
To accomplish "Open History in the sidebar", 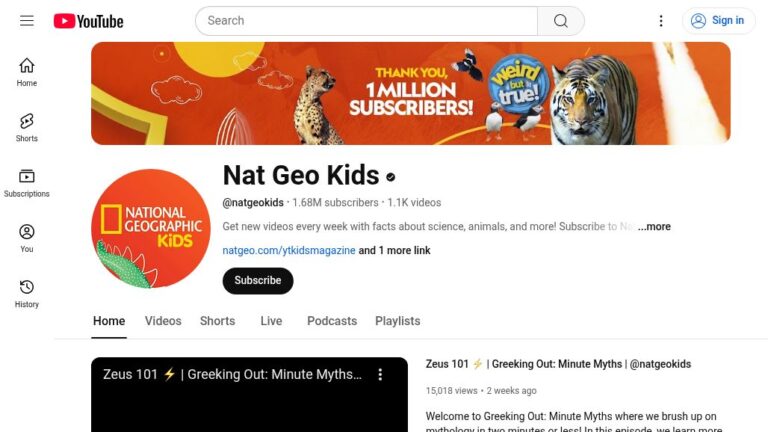I will (x=27, y=293).
